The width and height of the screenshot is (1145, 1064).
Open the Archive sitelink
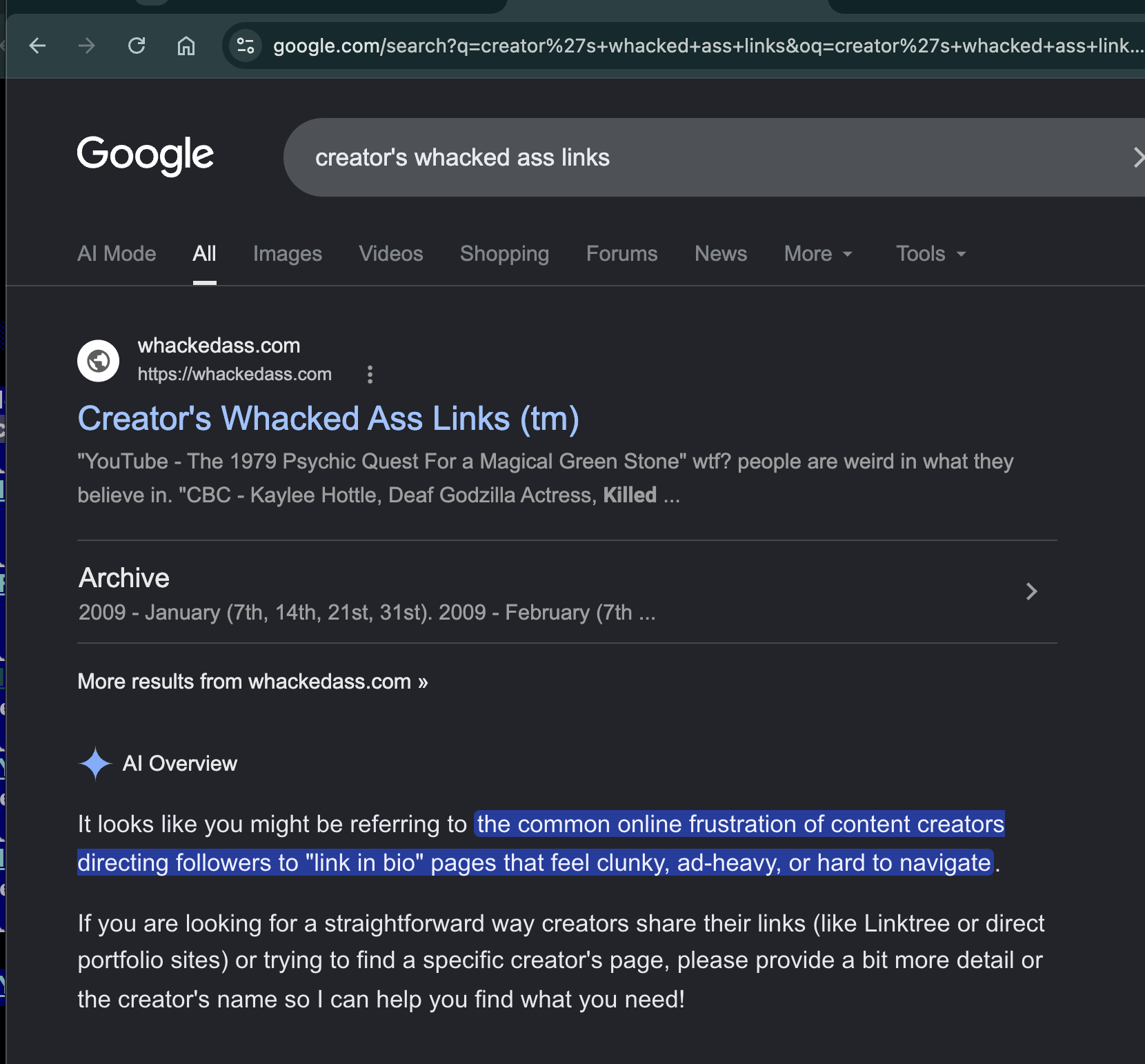(124, 578)
